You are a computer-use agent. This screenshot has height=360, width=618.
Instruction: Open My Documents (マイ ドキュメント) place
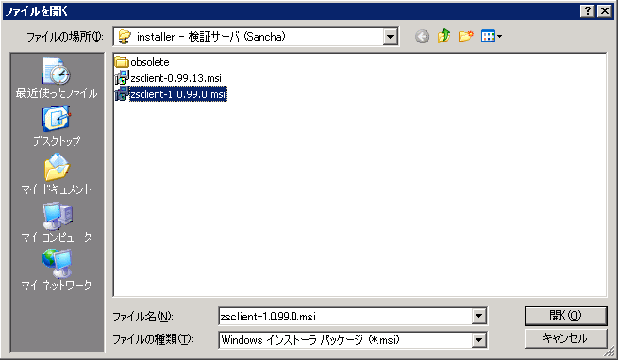57,174
